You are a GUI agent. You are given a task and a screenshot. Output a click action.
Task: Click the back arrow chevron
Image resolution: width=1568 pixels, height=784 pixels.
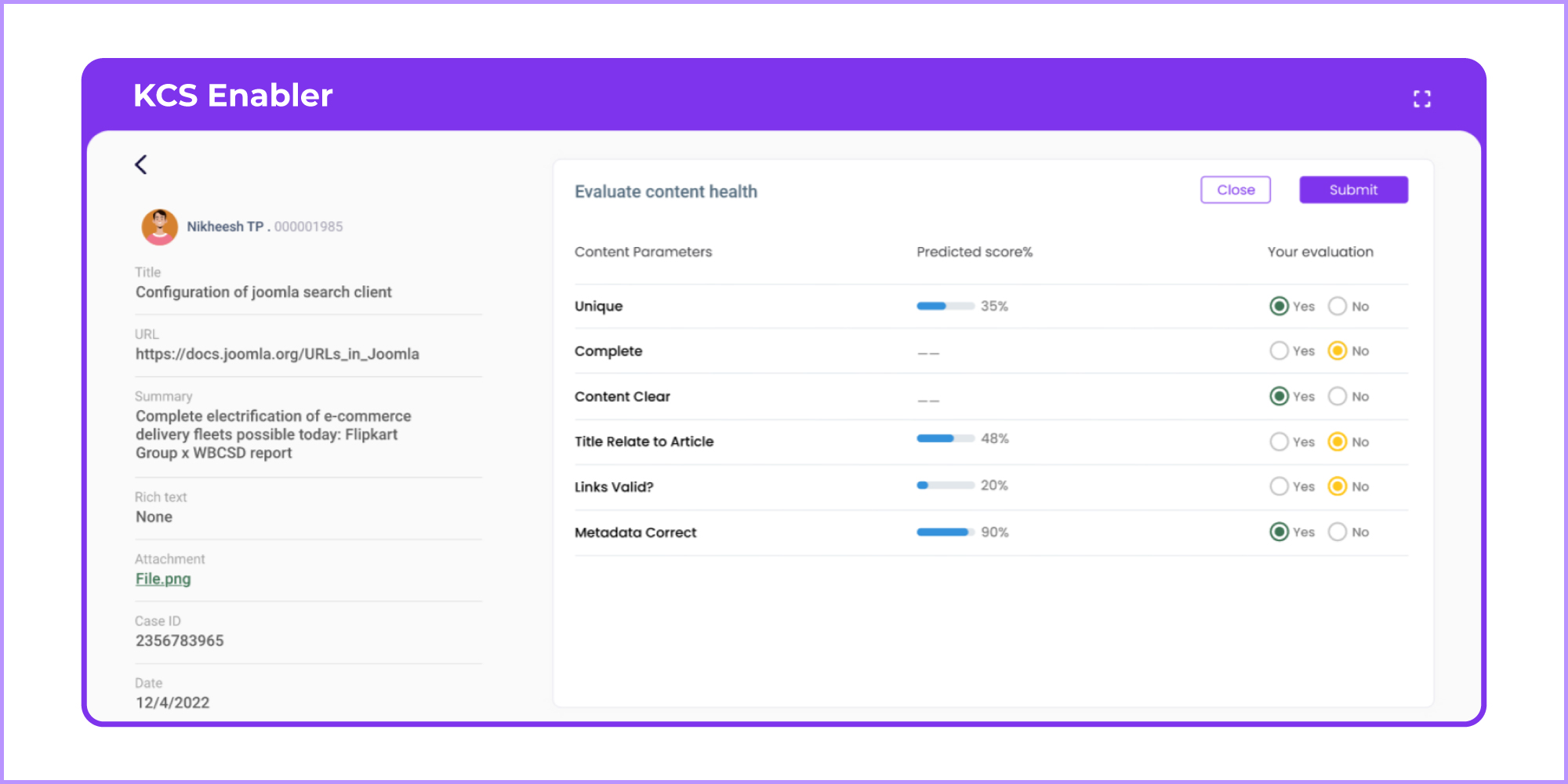point(141,165)
